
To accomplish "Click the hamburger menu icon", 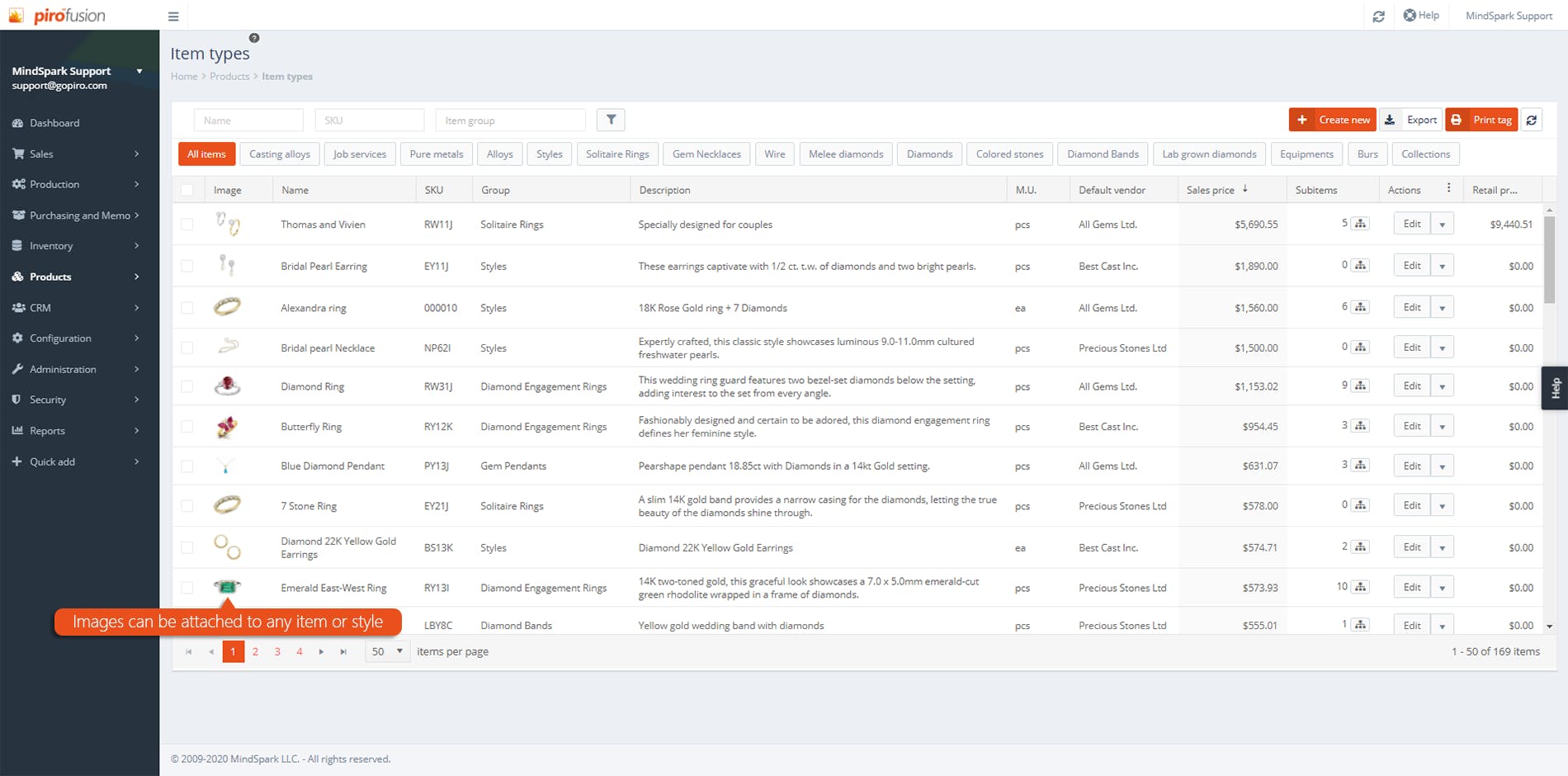I will [x=173, y=17].
